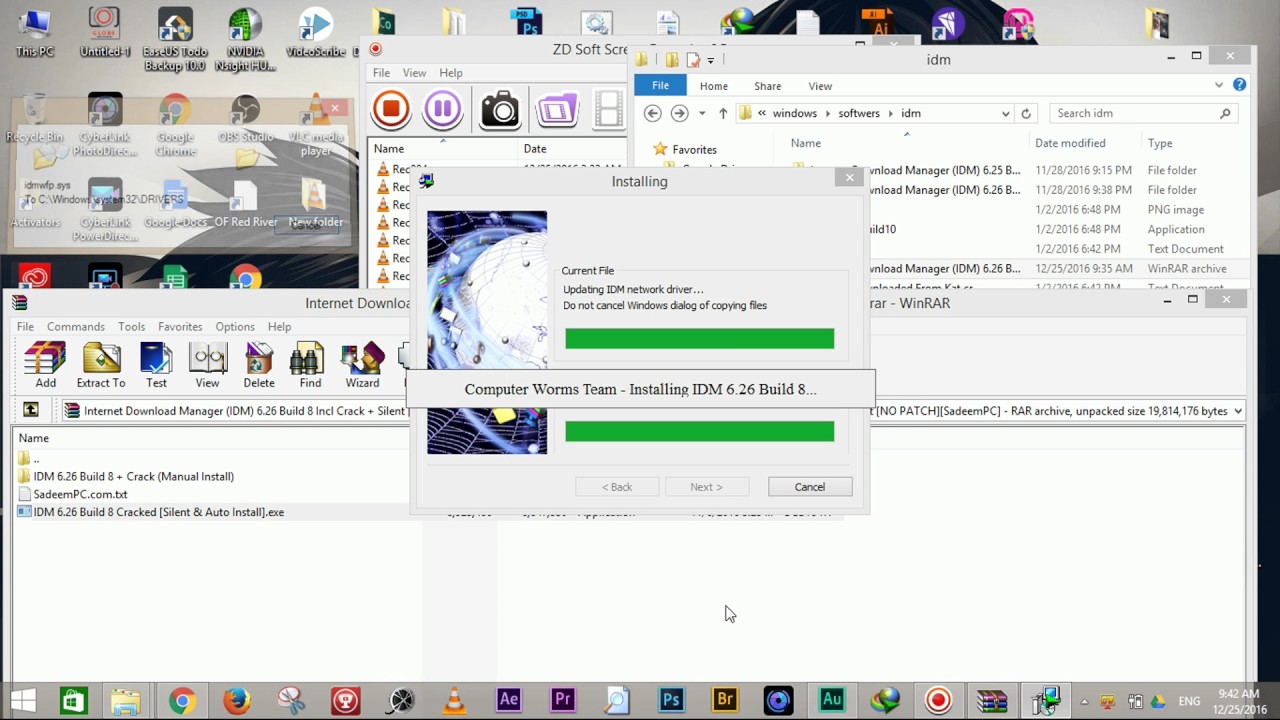Select IDM 6.26 Build 8 + Crack folder
Image resolution: width=1280 pixels, height=720 pixels.
(133, 476)
